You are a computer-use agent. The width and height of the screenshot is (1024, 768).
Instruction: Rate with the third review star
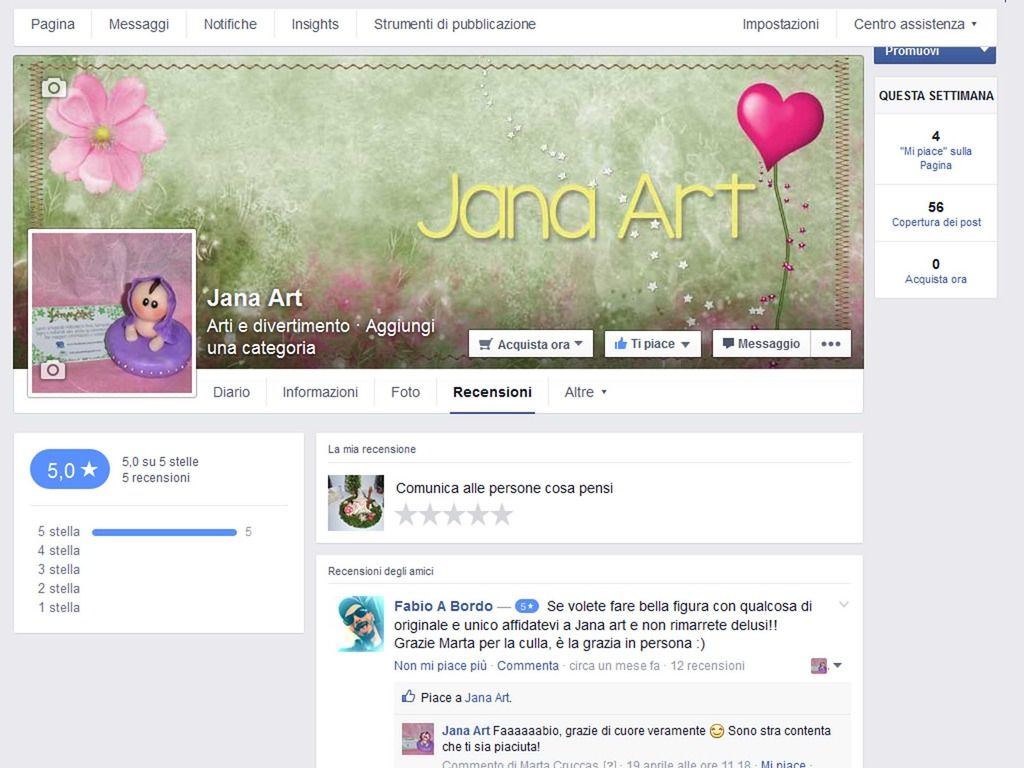[x=454, y=515]
